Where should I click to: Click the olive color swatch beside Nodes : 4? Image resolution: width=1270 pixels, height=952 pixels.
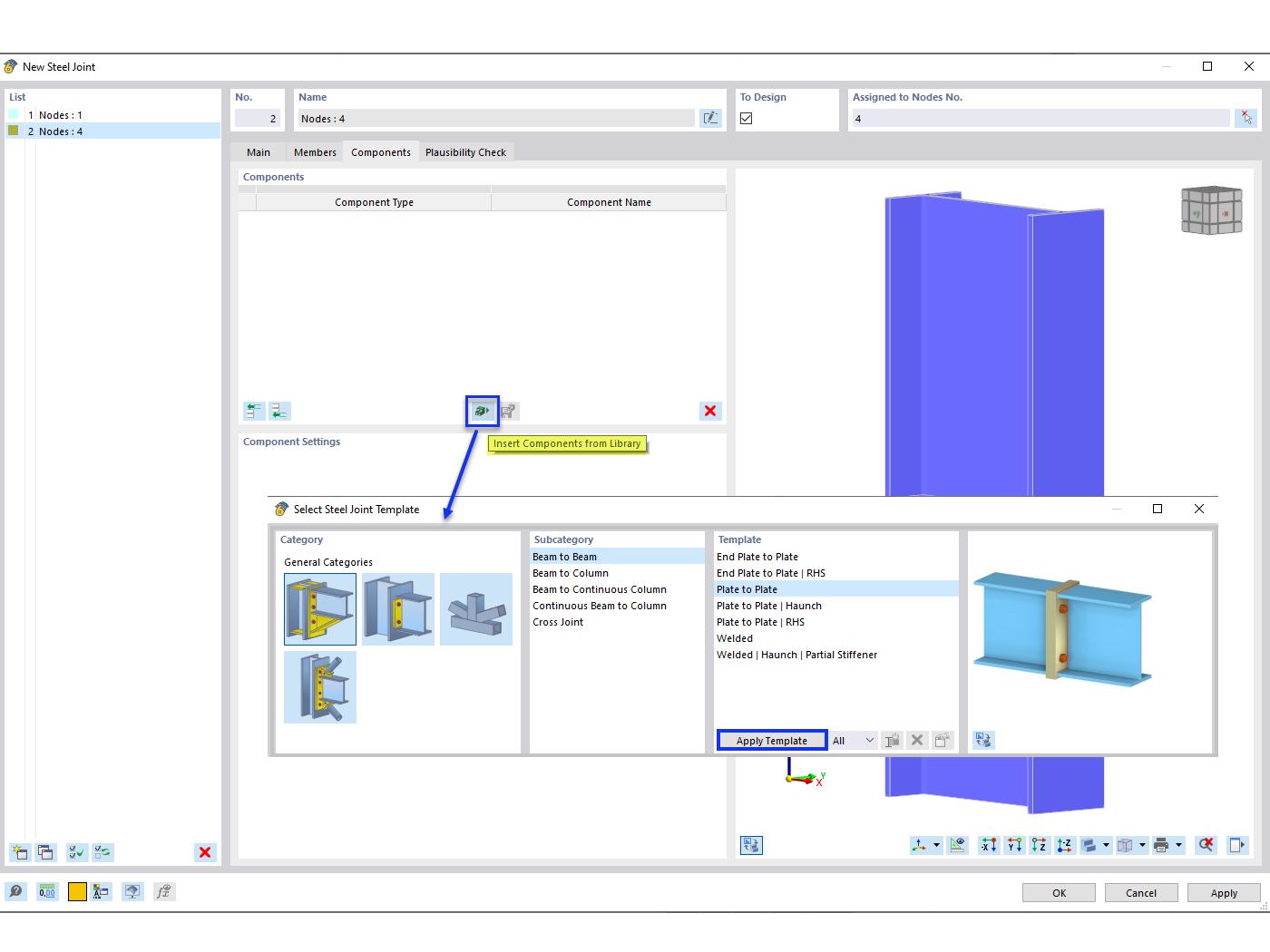14,131
